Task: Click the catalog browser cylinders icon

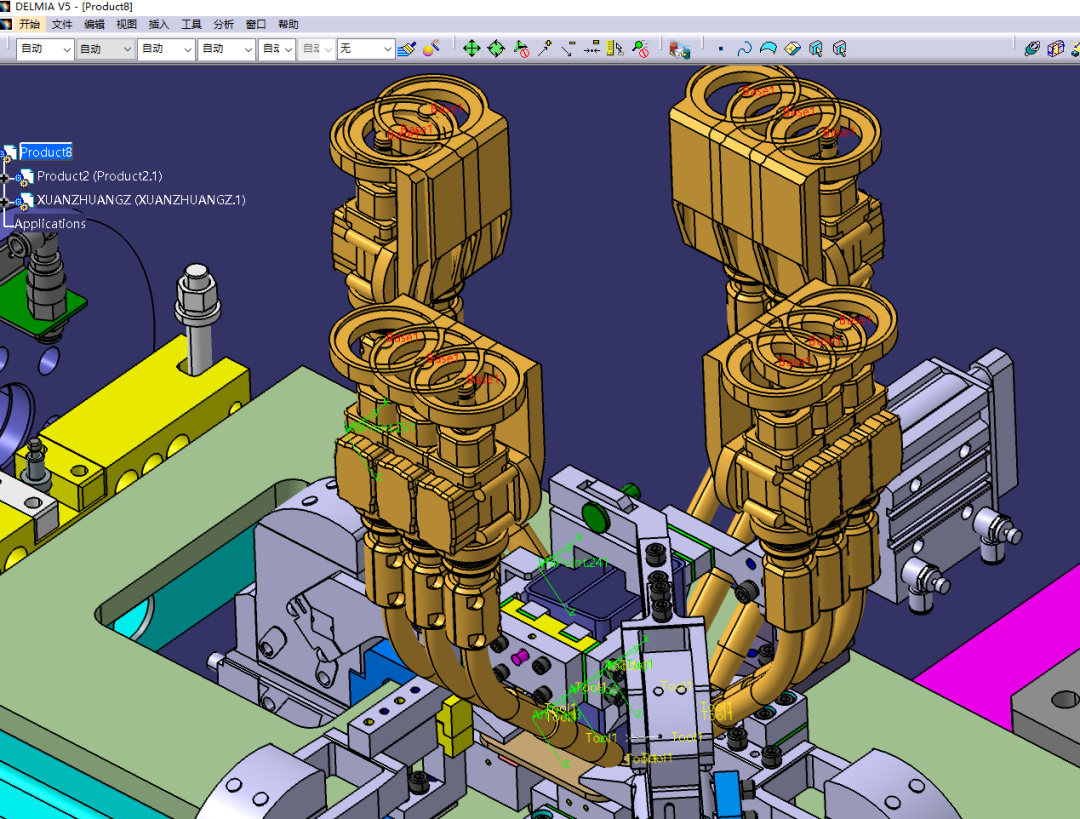Action: pos(680,50)
